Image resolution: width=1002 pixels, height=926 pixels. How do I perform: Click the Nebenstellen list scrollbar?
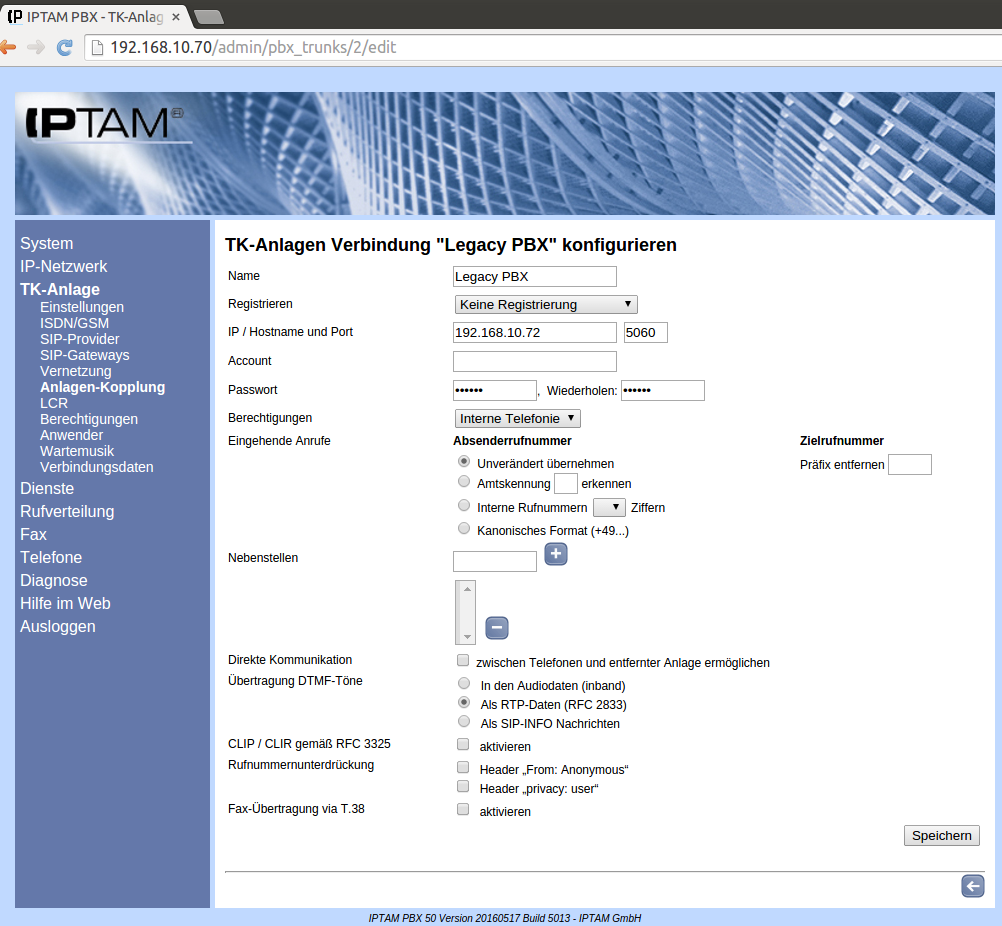[466, 612]
